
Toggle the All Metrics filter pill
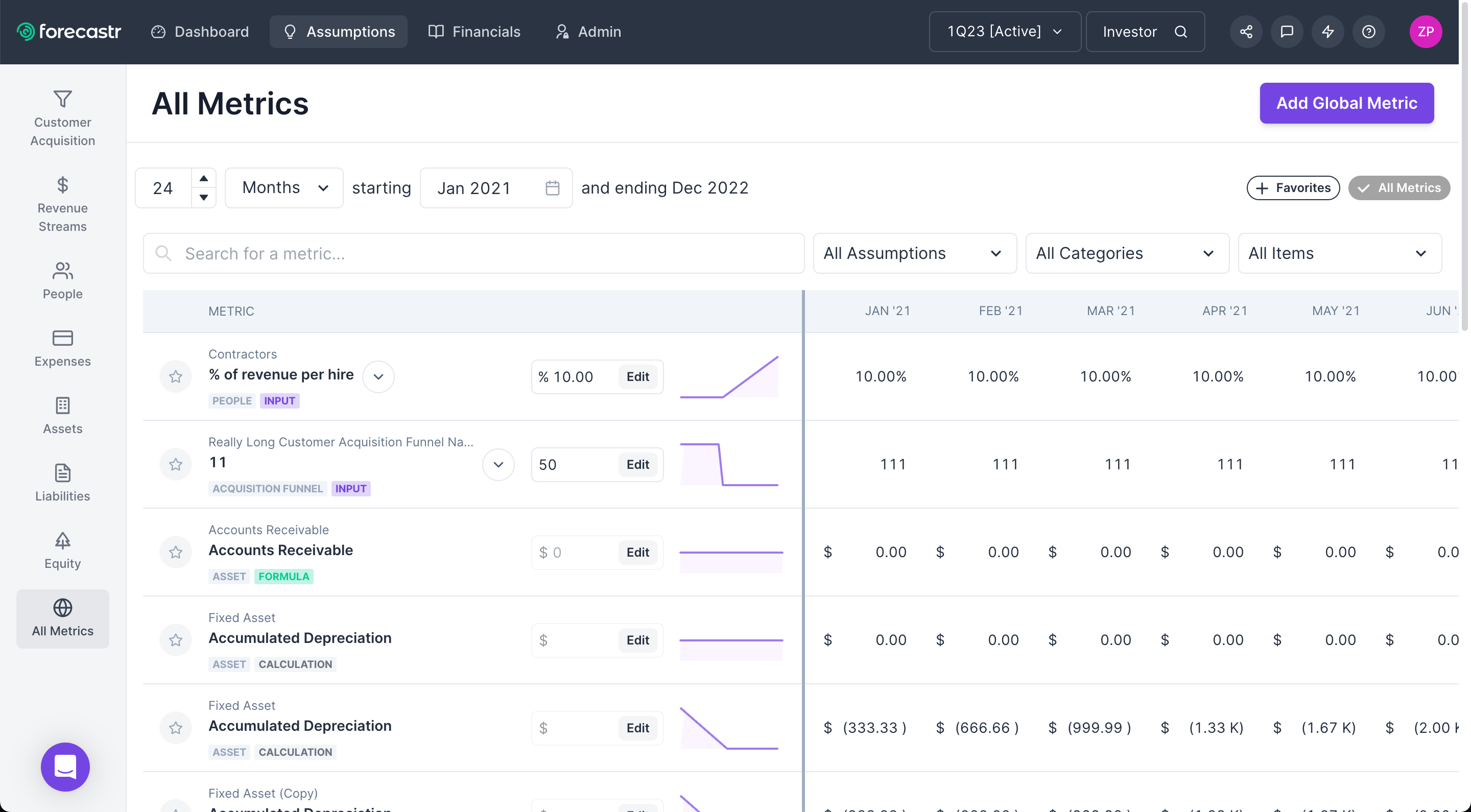click(1399, 188)
